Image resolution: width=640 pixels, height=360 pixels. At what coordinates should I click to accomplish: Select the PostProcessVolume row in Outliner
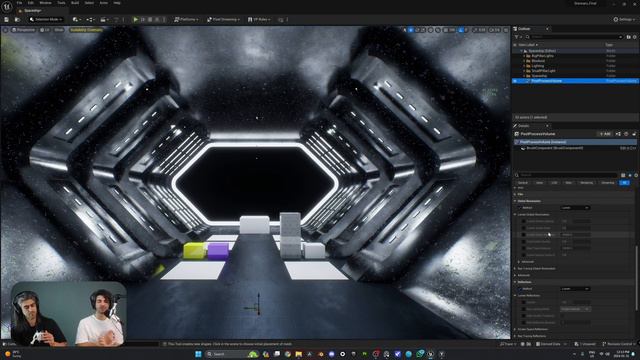click(x=576, y=81)
